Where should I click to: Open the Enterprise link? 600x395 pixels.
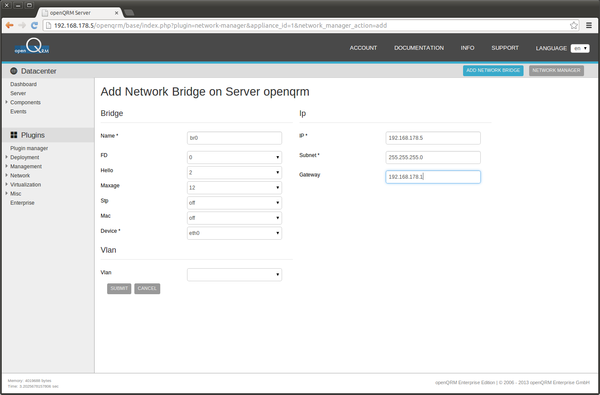pyautogui.click(x=22, y=202)
